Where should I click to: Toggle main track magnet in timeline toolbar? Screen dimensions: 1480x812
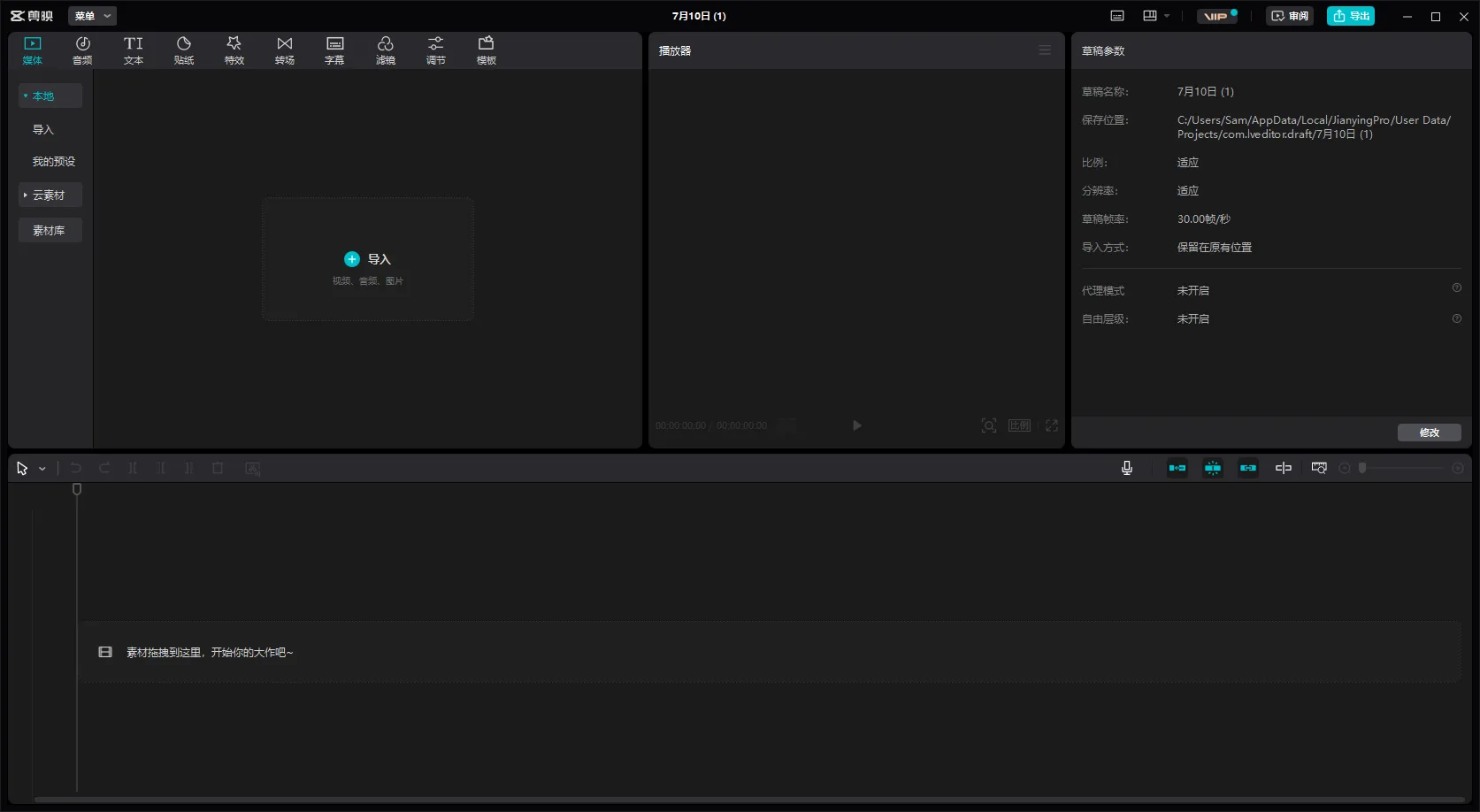click(x=1177, y=468)
